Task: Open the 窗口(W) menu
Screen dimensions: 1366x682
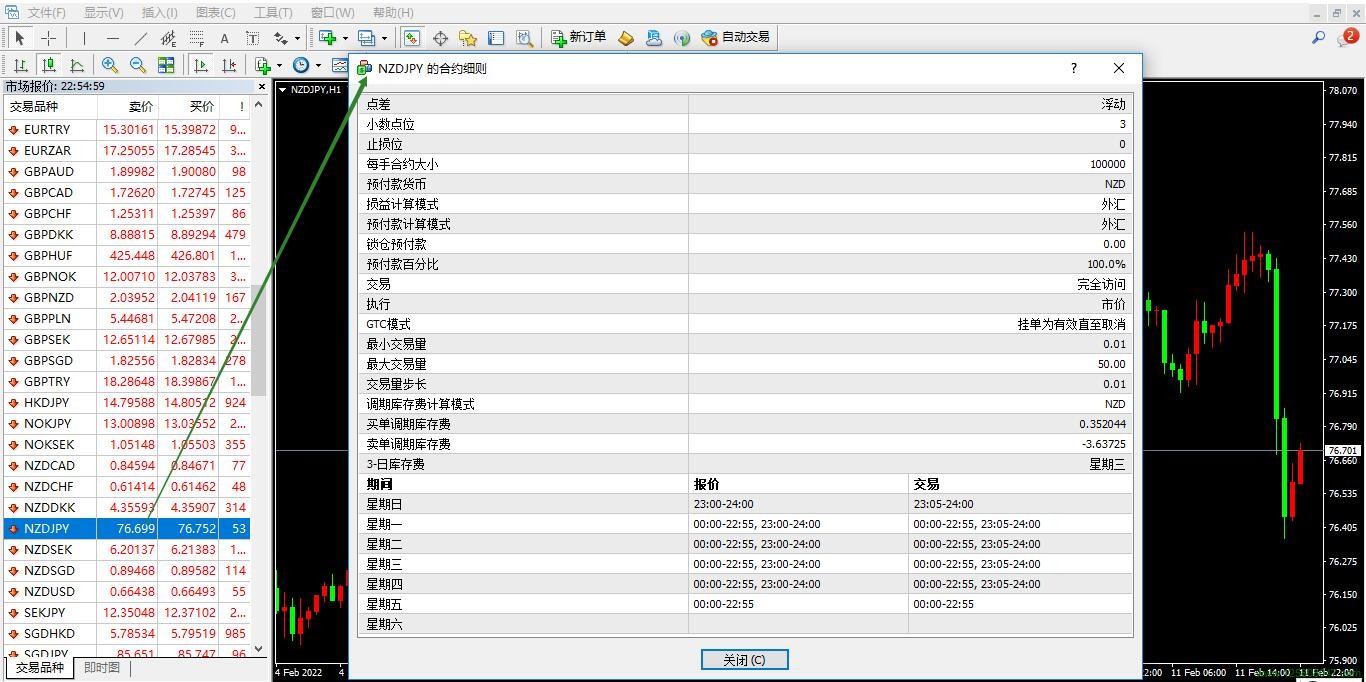Action: pyautogui.click(x=332, y=12)
